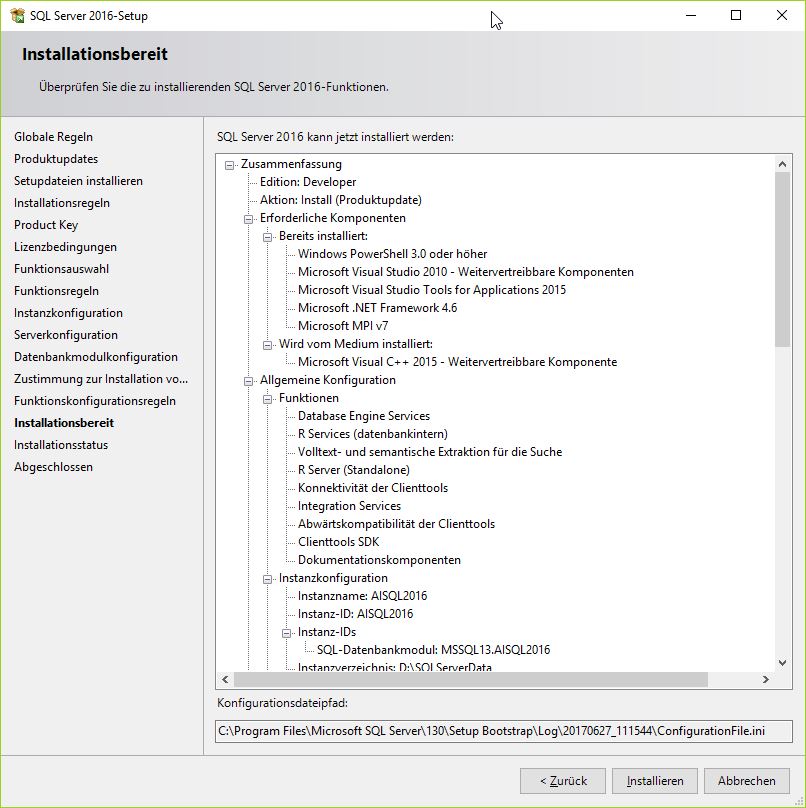The width and height of the screenshot is (806, 808).
Task: Click the Abbrechen button
Action: [747, 781]
